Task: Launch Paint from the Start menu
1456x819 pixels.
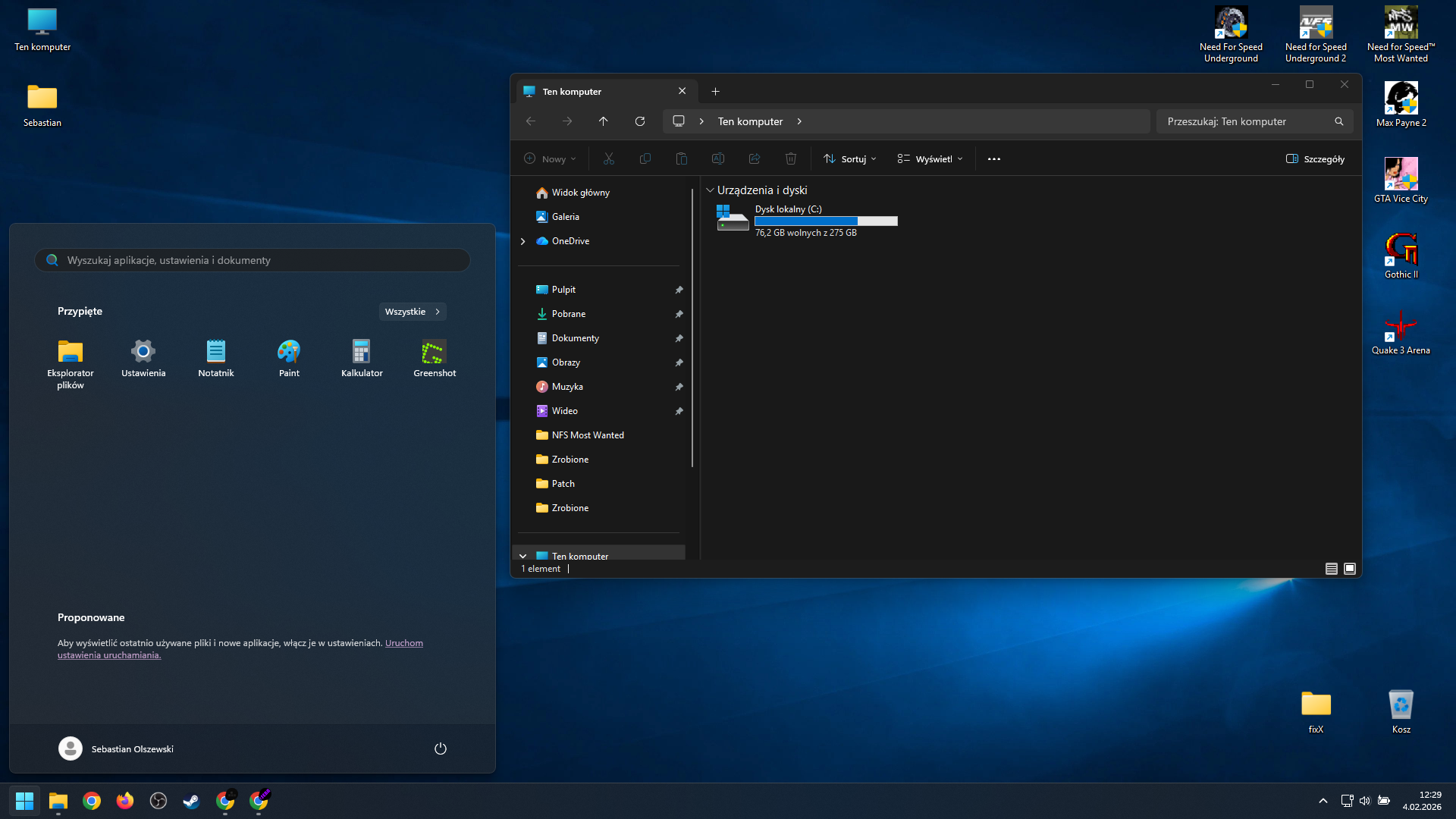Action: point(289,358)
